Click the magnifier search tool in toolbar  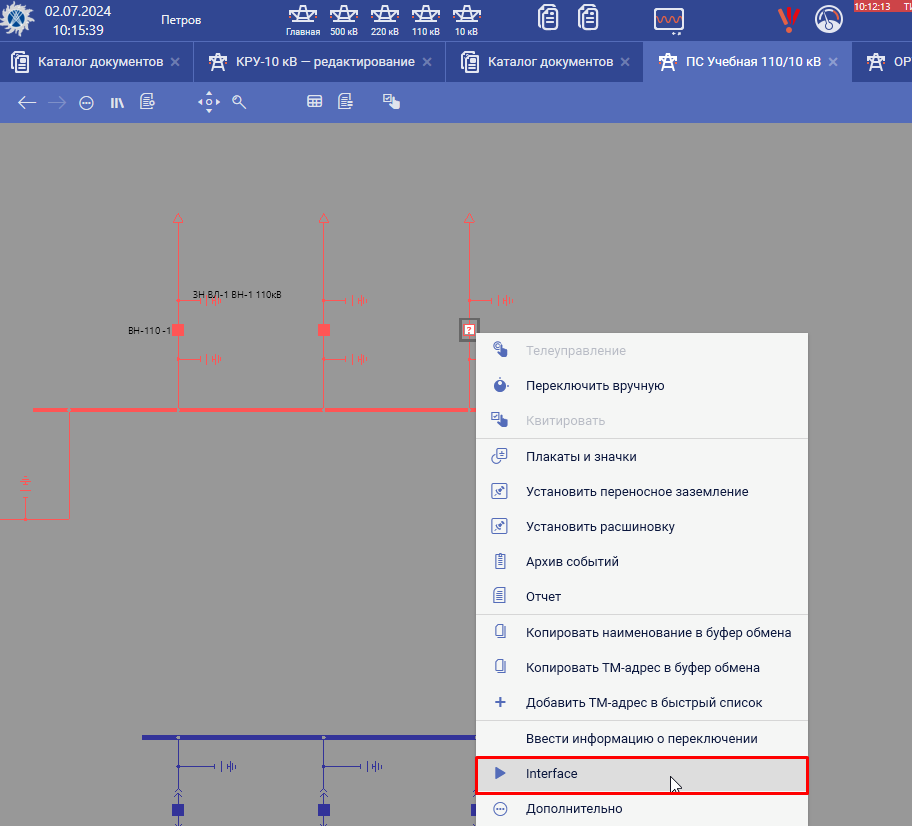coord(239,102)
